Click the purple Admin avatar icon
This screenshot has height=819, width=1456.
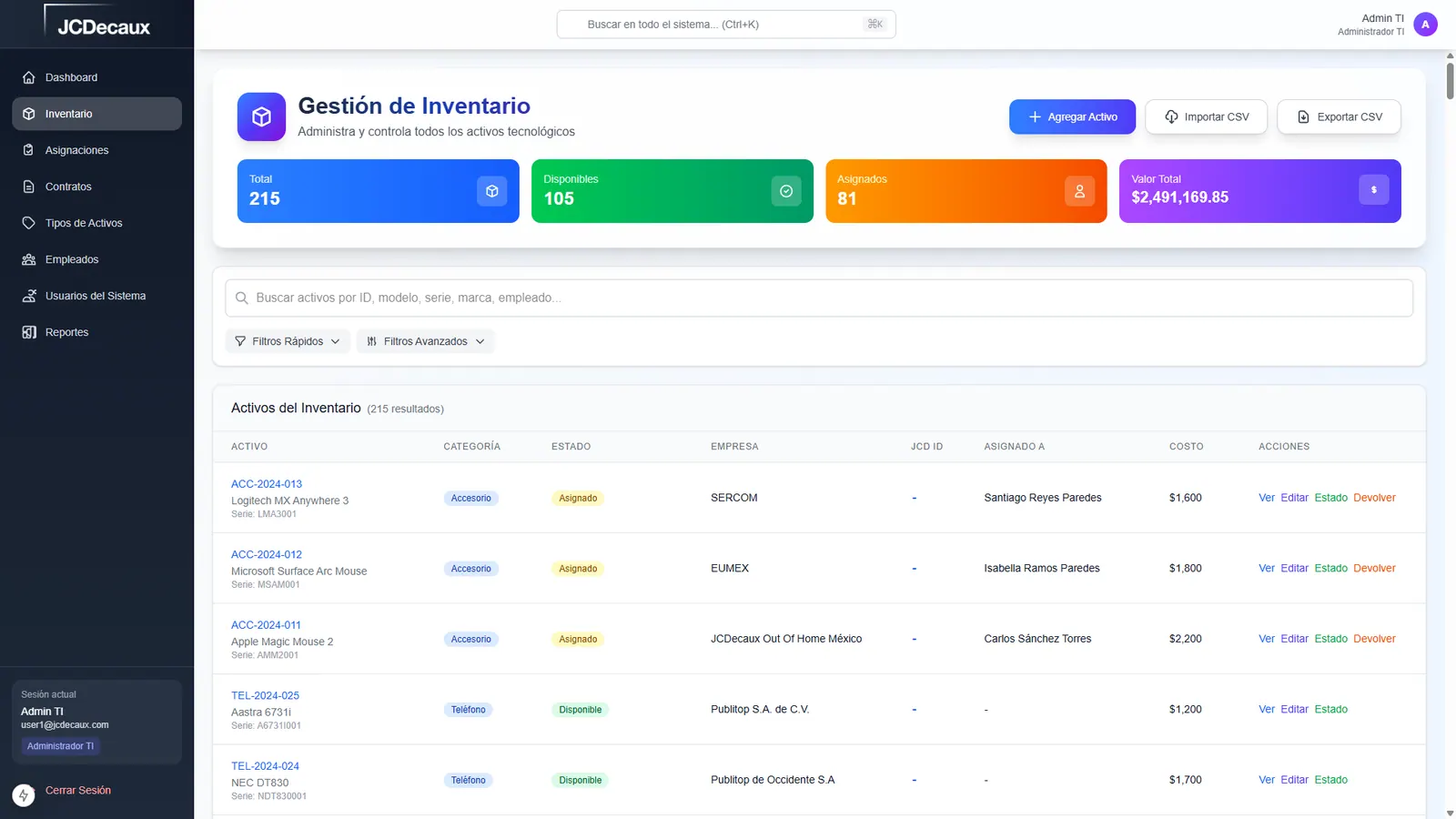pos(1425,25)
